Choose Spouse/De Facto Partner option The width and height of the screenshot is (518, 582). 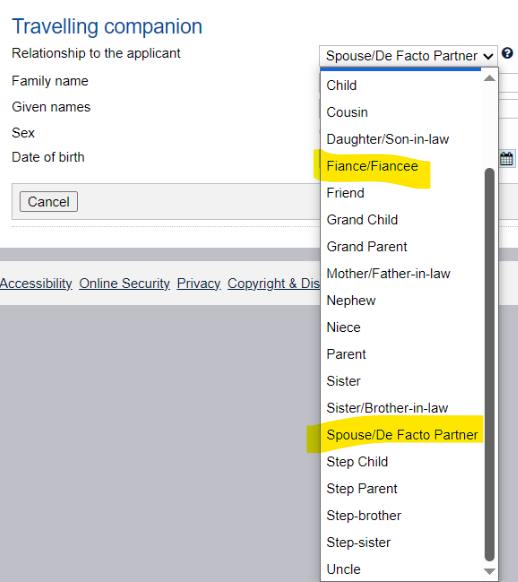tap(402, 435)
